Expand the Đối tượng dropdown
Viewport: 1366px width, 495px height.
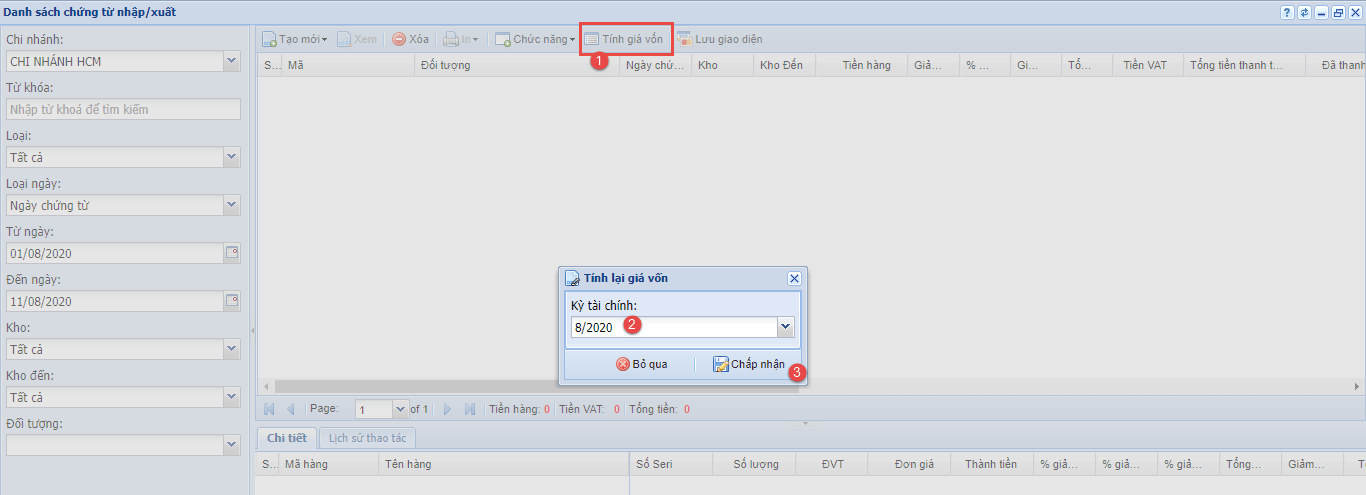click(x=232, y=445)
